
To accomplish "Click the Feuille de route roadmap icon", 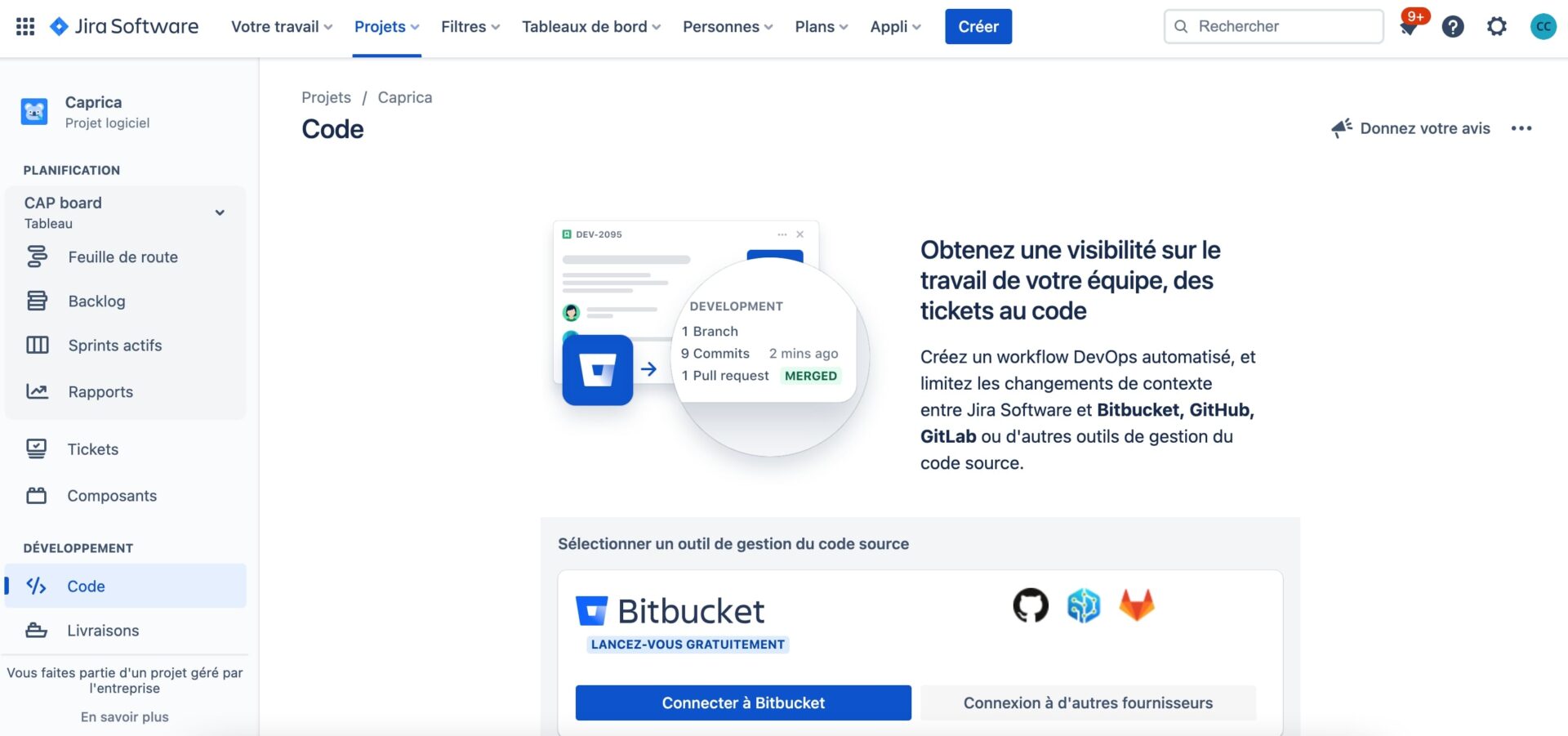I will 37,256.
